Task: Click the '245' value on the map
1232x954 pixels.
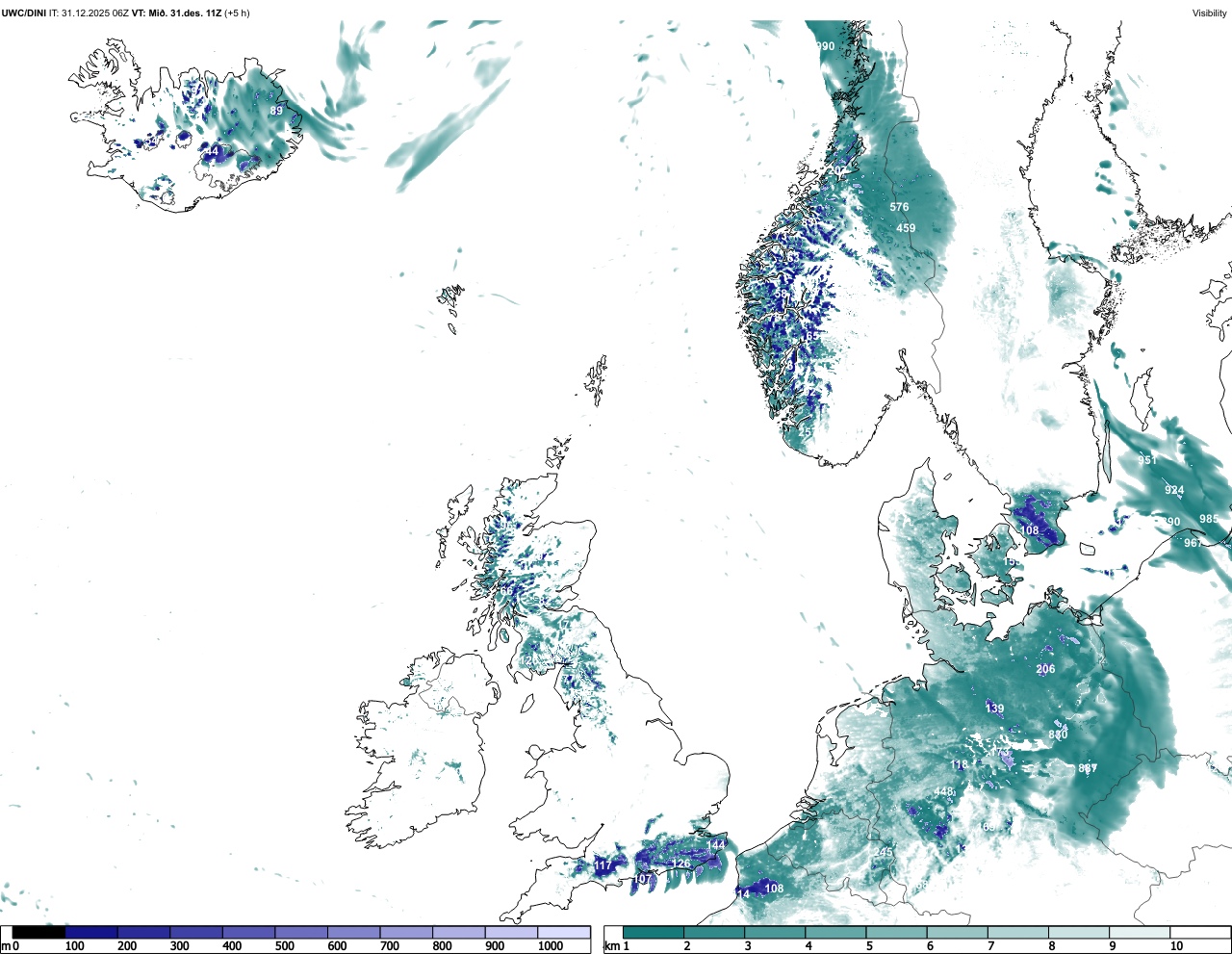Action: [883, 853]
